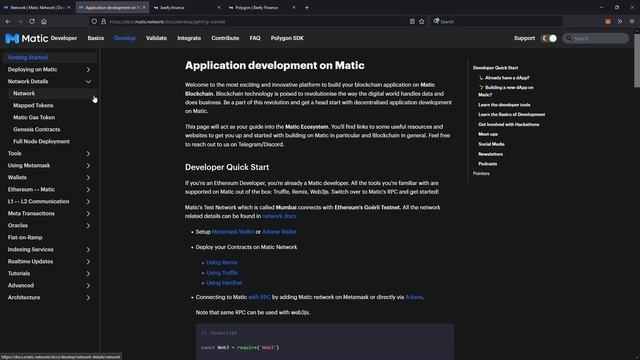640x360 pixels.
Task: Close the Polygon | Beefy Finance tab
Action: click(294, 7)
